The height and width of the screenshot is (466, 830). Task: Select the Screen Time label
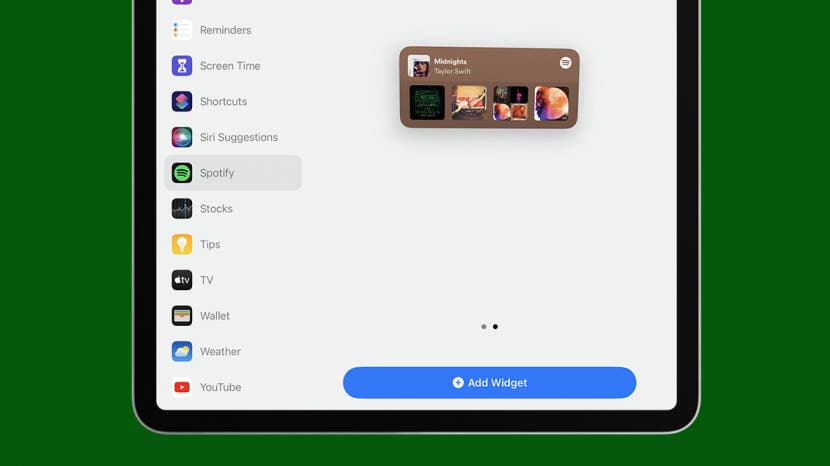[x=230, y=66]
